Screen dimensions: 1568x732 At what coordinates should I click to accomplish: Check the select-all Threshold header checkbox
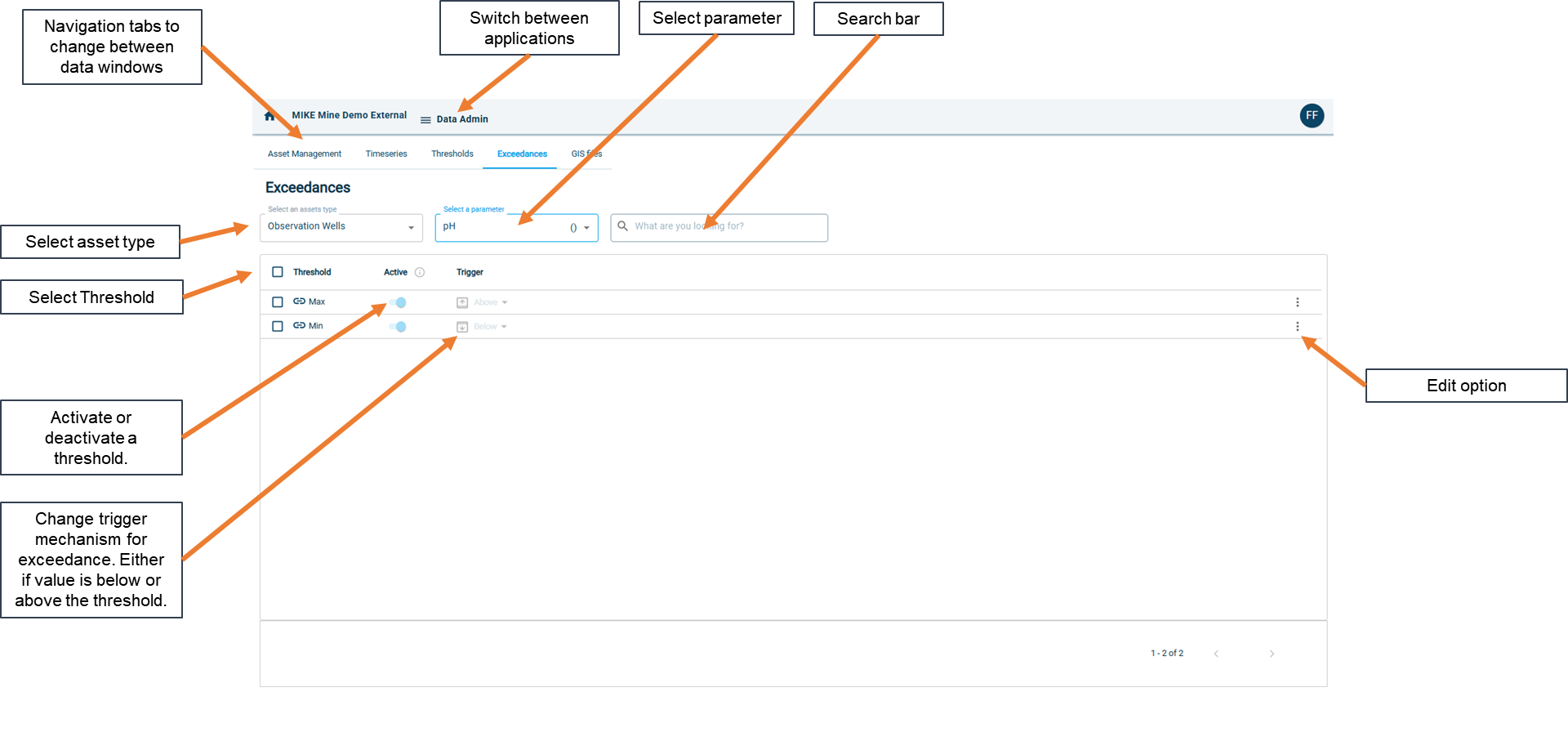[x=278, y=272]
